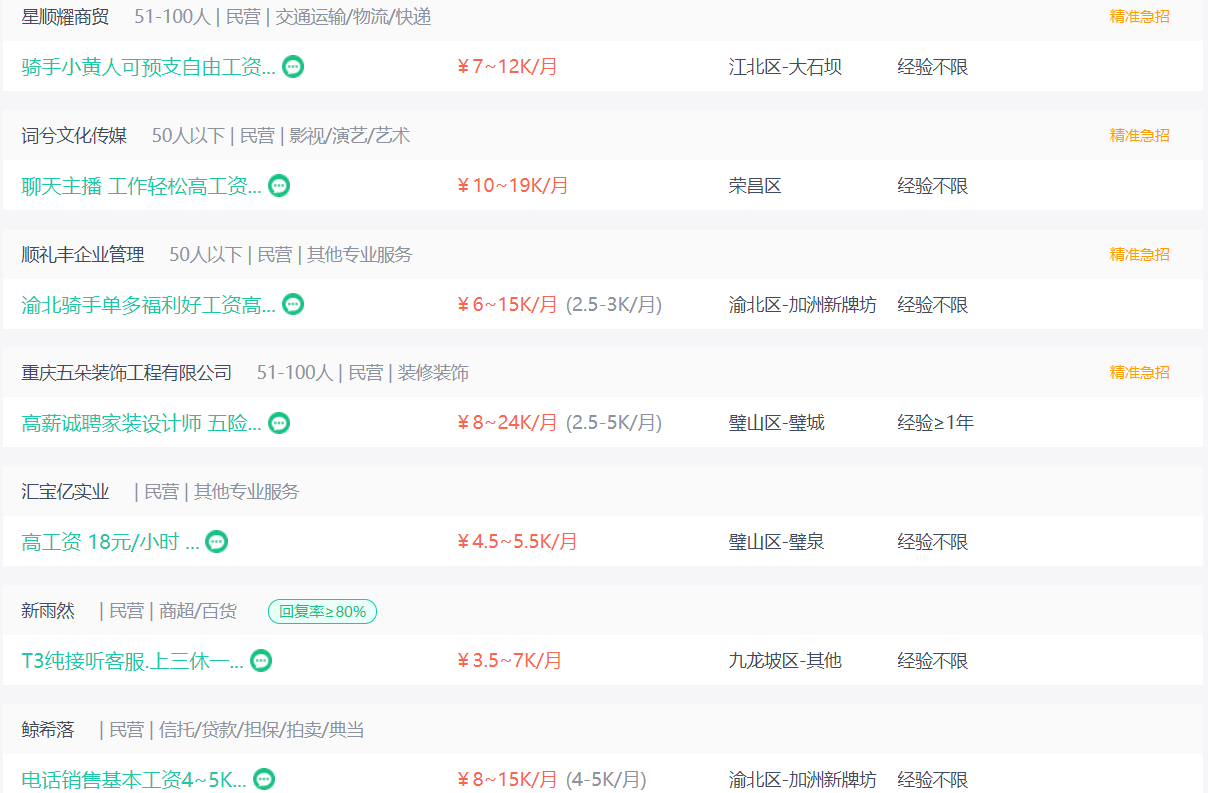The height and width of the screenshot is (793, 1208).
Task: Open 聊天主播 工作轻松高工资 job link
Action: [142, 186]
